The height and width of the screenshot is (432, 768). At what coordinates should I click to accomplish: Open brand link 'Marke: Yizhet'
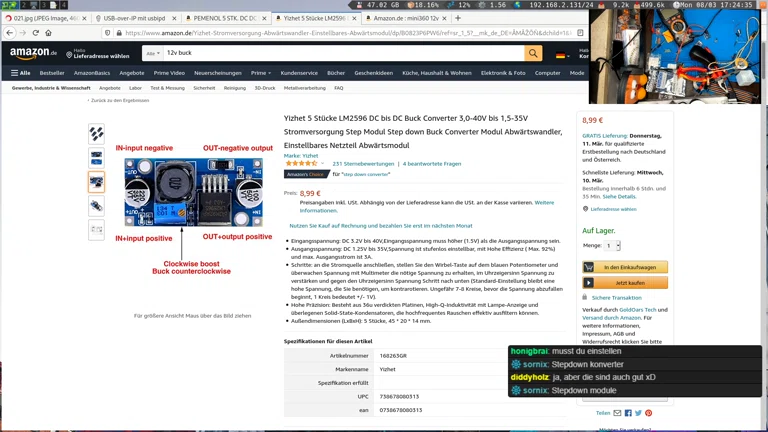point(301,156)
